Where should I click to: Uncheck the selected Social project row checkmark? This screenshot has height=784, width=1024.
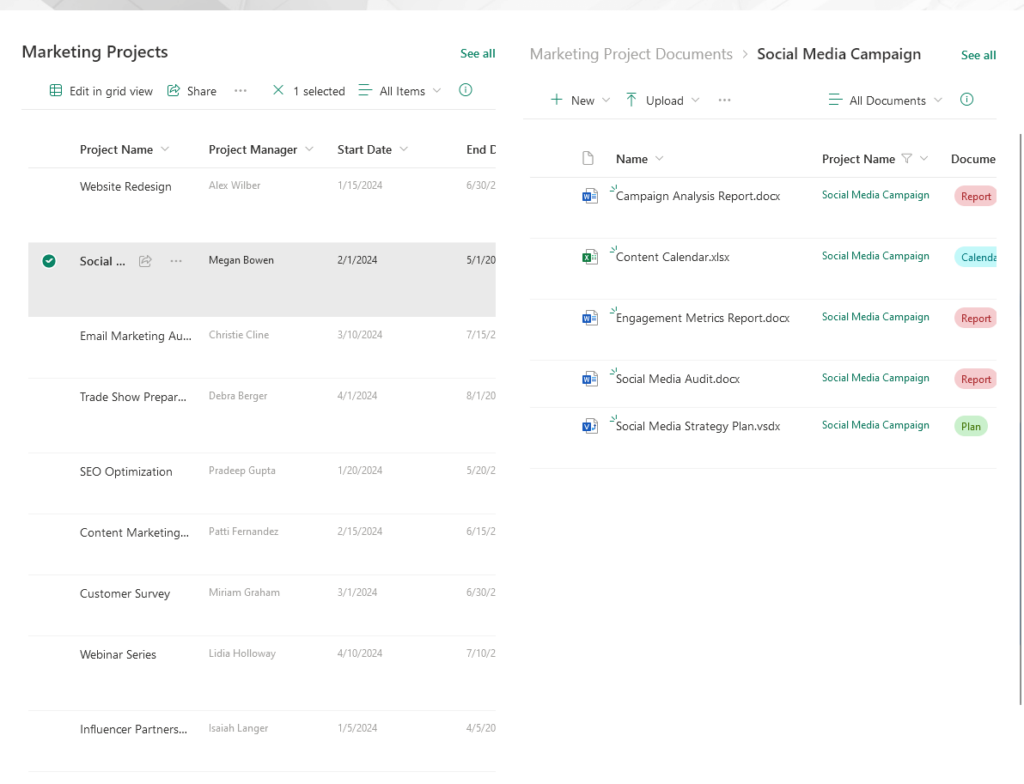coord(49,261)
